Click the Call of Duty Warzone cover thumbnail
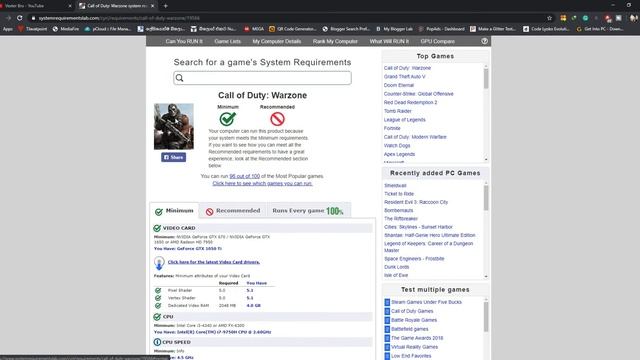The image size is (640, 360). [x=174, y=127]
